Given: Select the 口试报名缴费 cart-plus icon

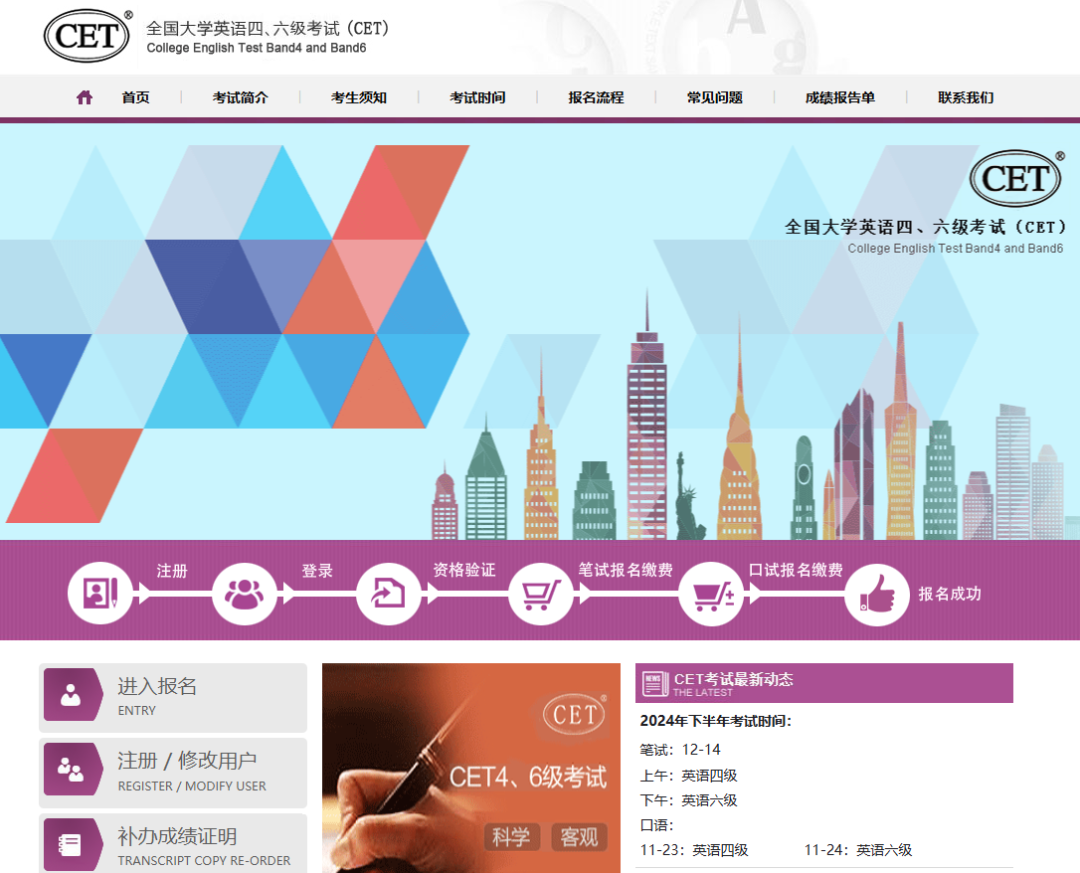Looking at the screenshot, I should point(711,592).
